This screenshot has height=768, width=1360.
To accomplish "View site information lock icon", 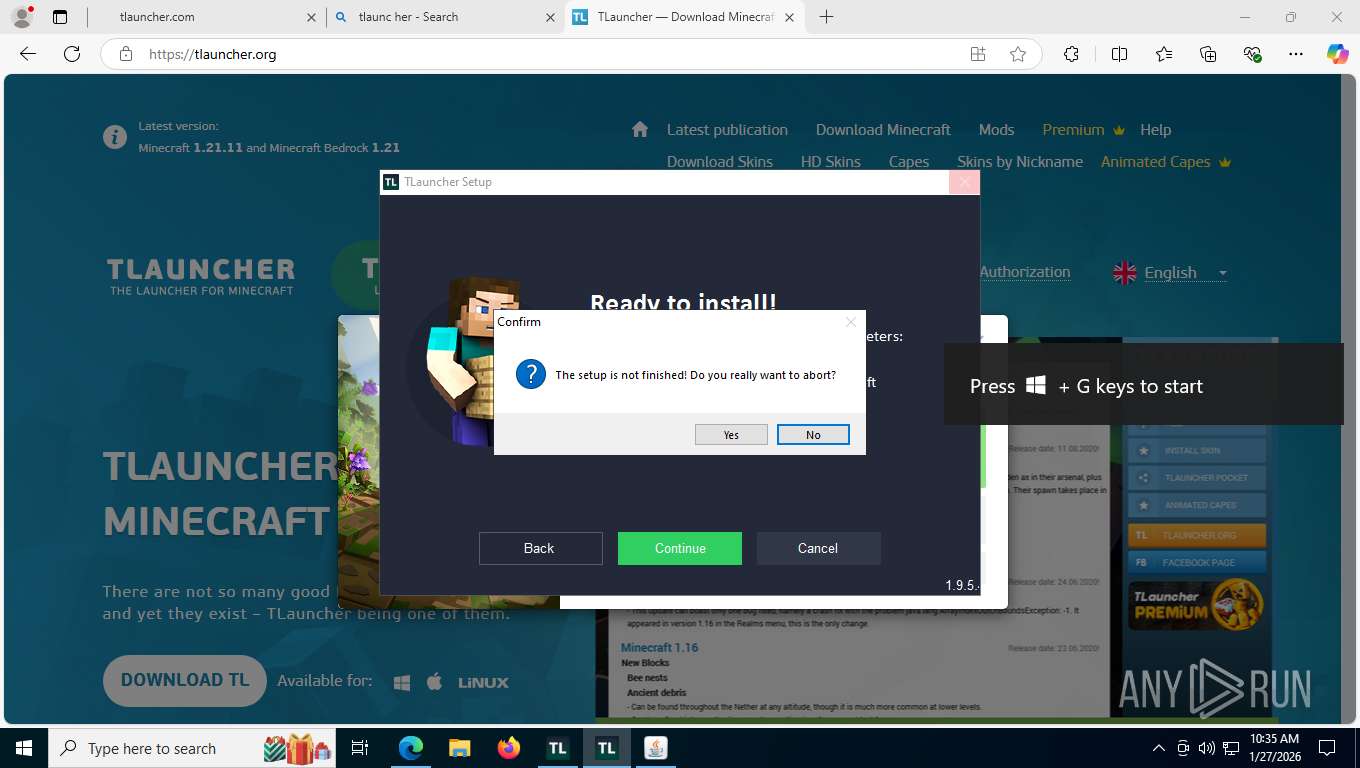I will [x=126, y=54].
